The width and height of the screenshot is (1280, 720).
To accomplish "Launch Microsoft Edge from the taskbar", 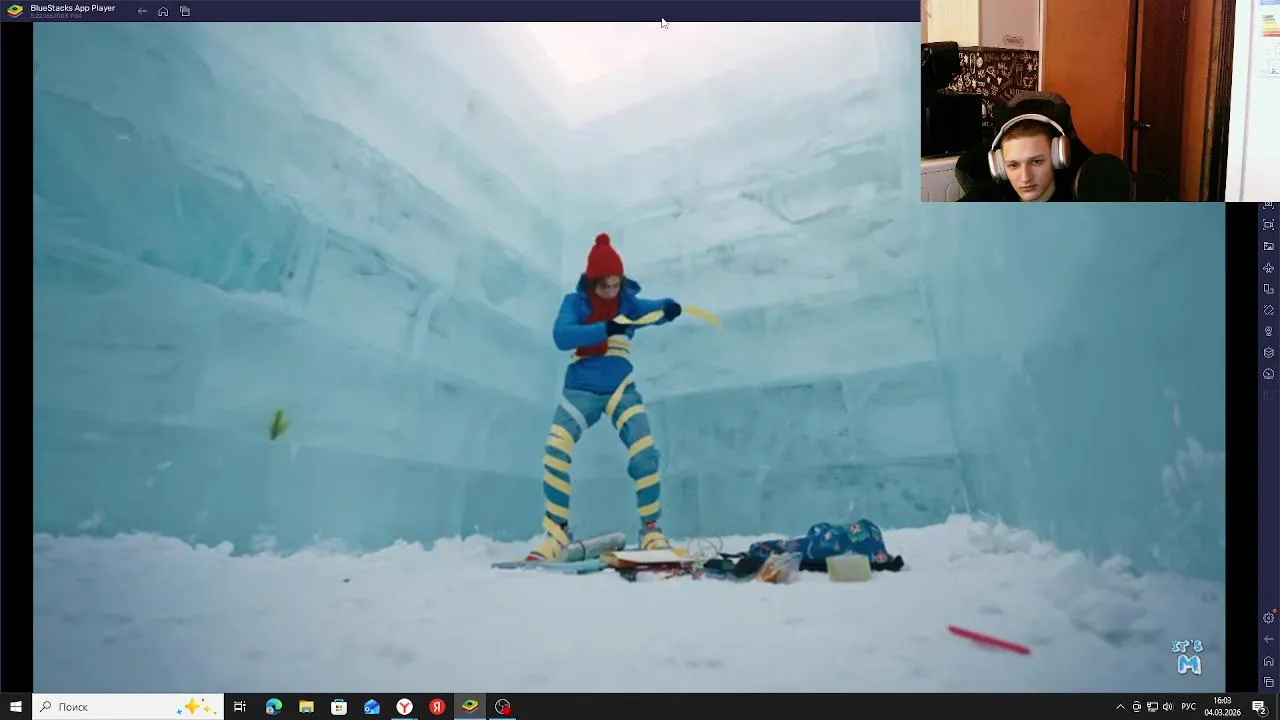I will click(x=273, y=707).
